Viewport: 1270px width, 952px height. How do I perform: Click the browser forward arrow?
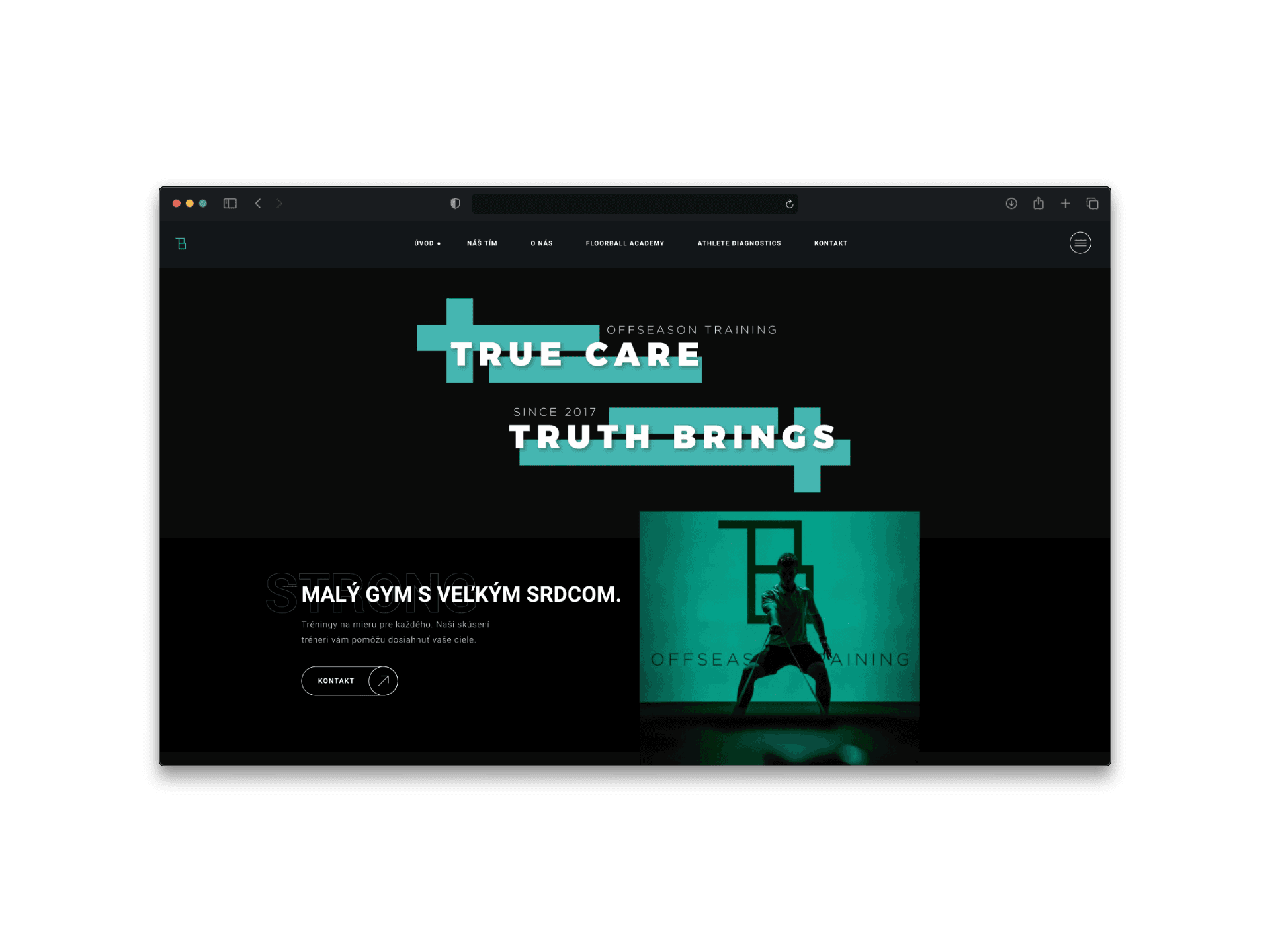click(279, 204)
